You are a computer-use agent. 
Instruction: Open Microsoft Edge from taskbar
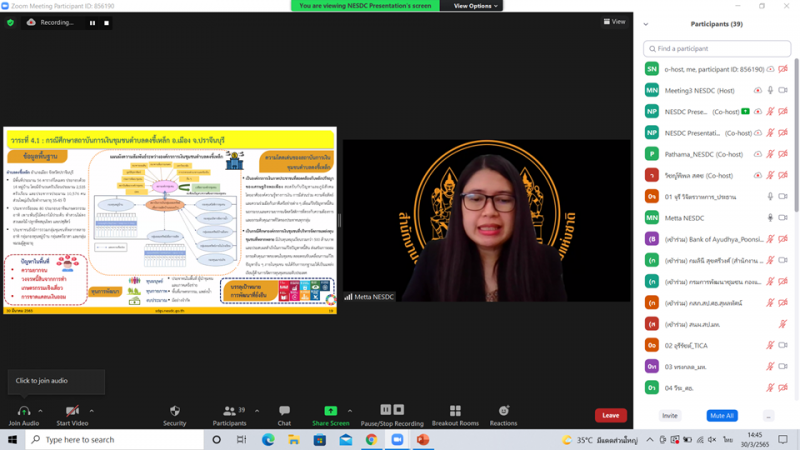[x=268, y=439]
